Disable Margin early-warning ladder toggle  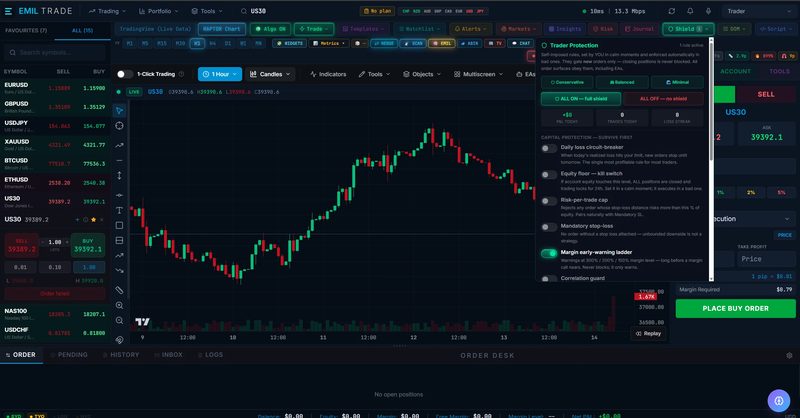[549, 253]
